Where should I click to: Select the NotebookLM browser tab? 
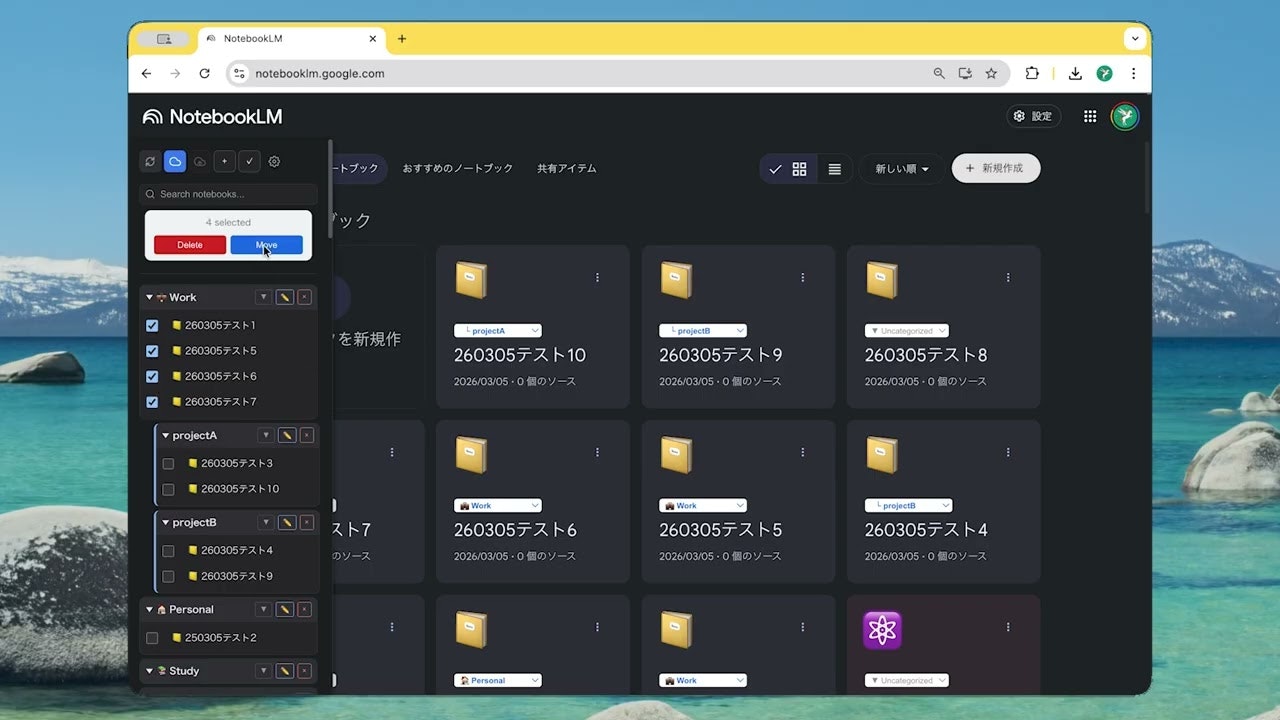click(291, 39)
